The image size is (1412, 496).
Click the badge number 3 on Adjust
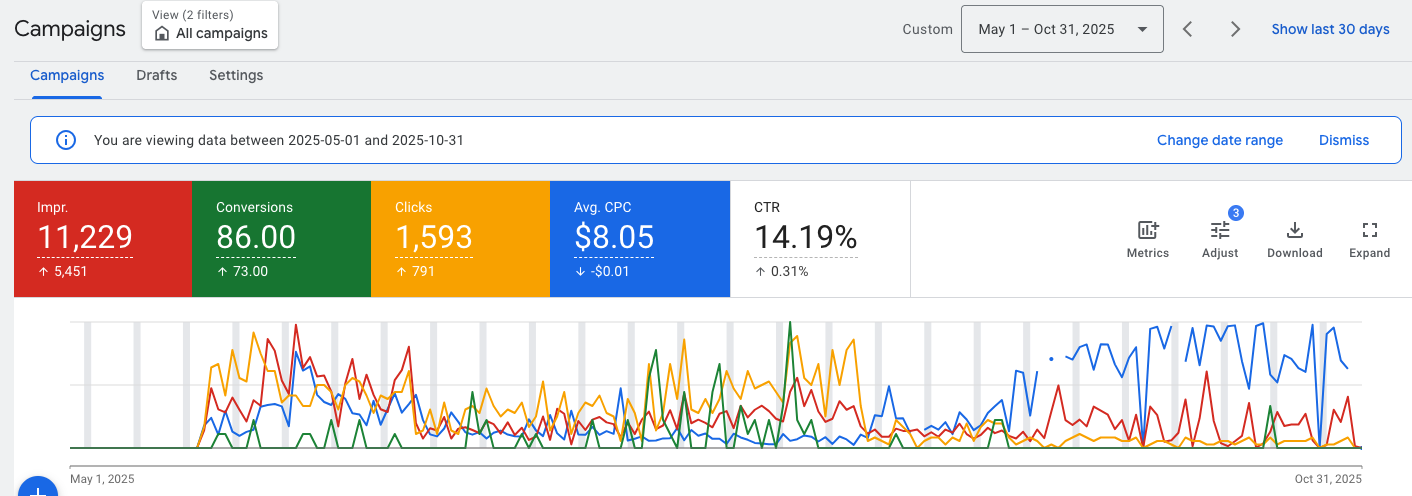coord(1236,212)
